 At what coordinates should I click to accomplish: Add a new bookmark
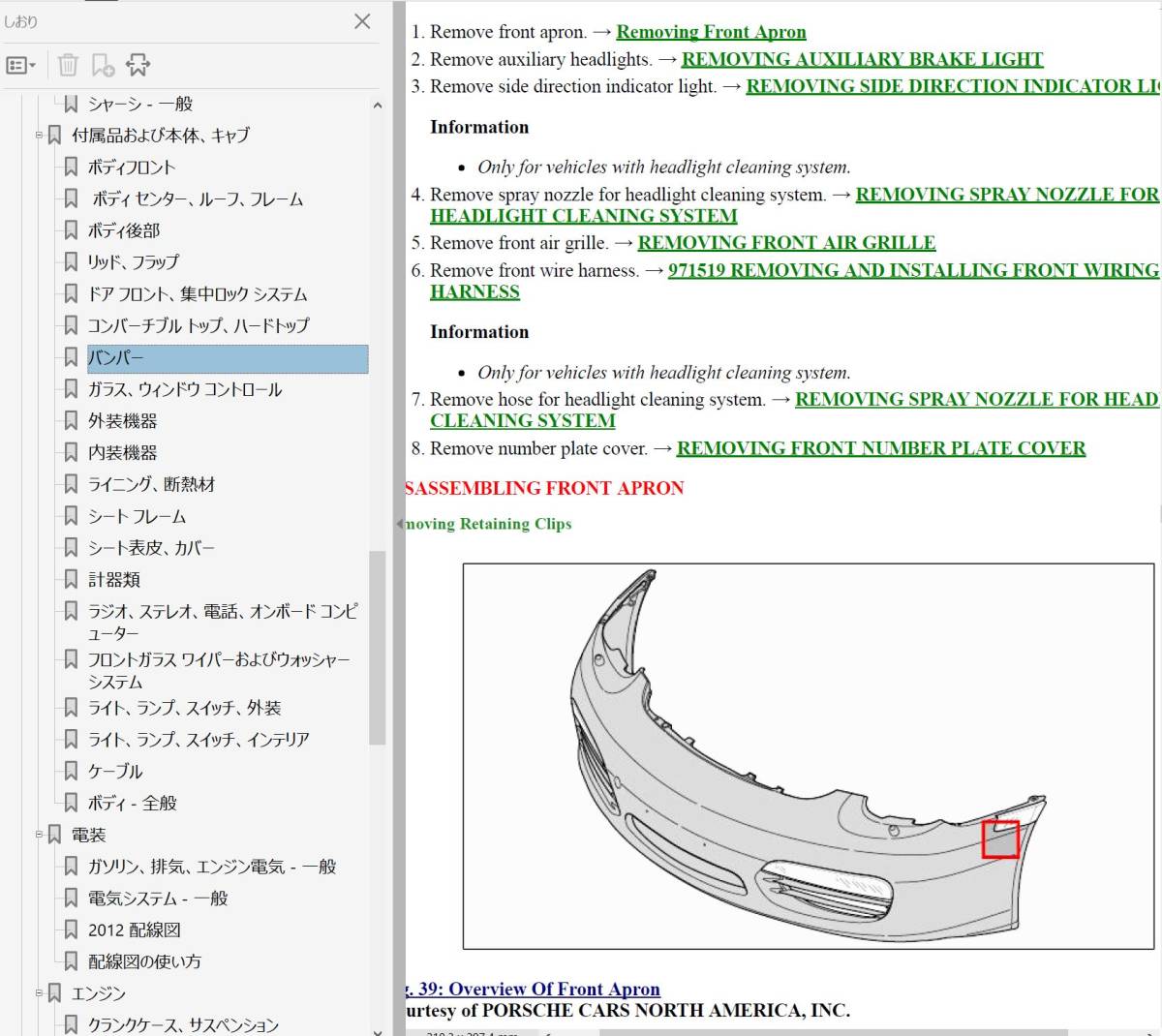pyautogui.click(x=103, y=65)
